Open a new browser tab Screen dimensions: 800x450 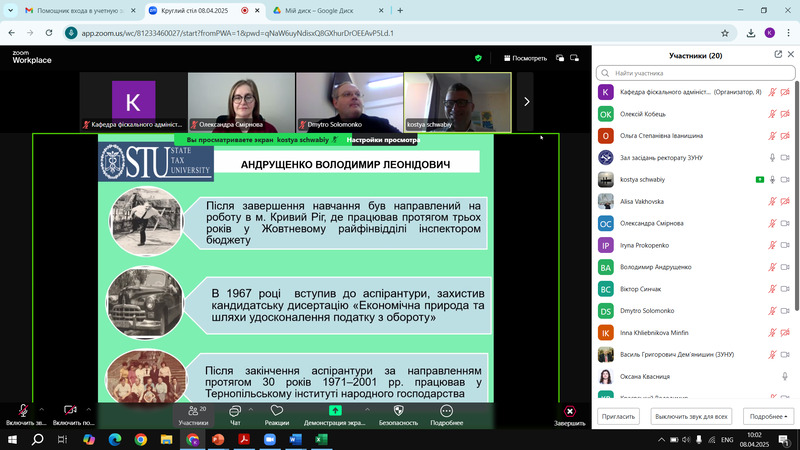(400, 10)
